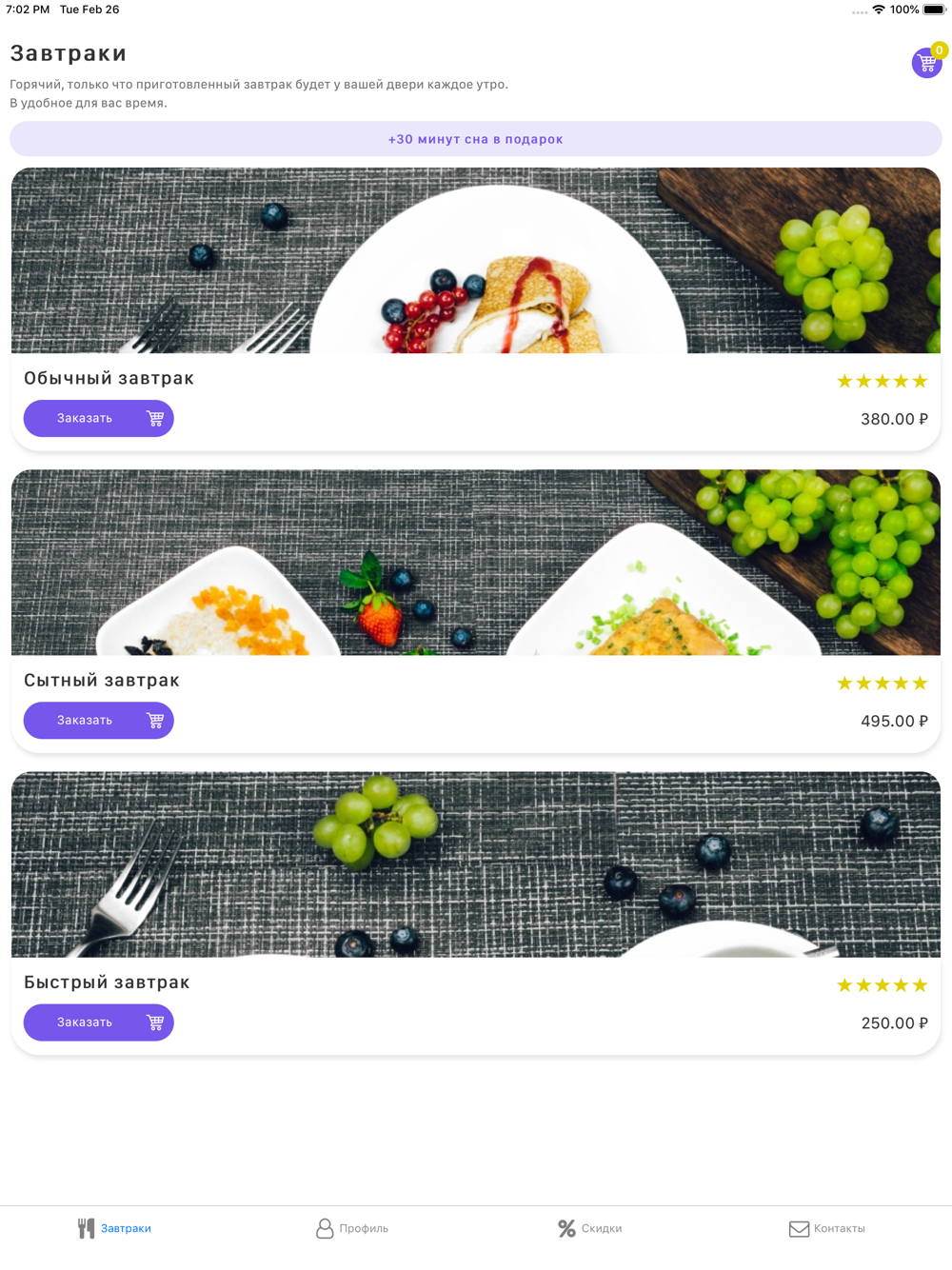This screenshot has height=1270, width=952.
Task: Open the percent Скидки icon
Action: [566, 1228]
